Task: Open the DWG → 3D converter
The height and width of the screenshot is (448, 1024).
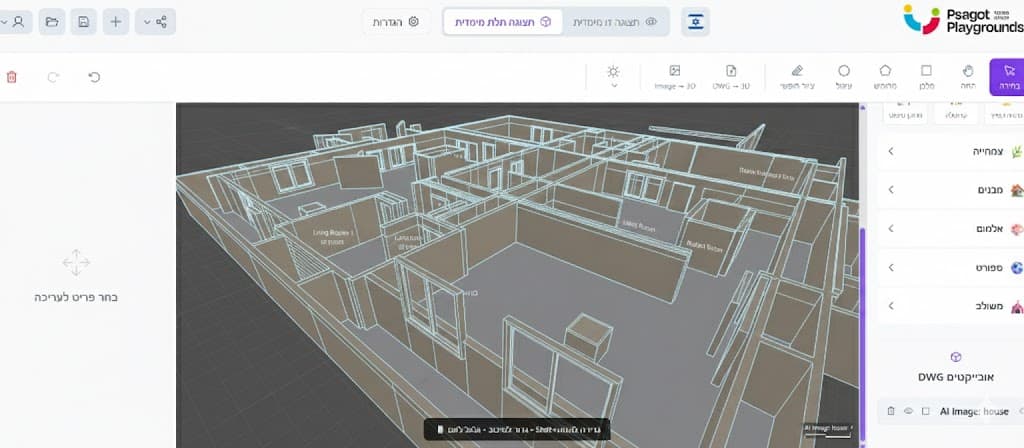Action: (731, 77)
